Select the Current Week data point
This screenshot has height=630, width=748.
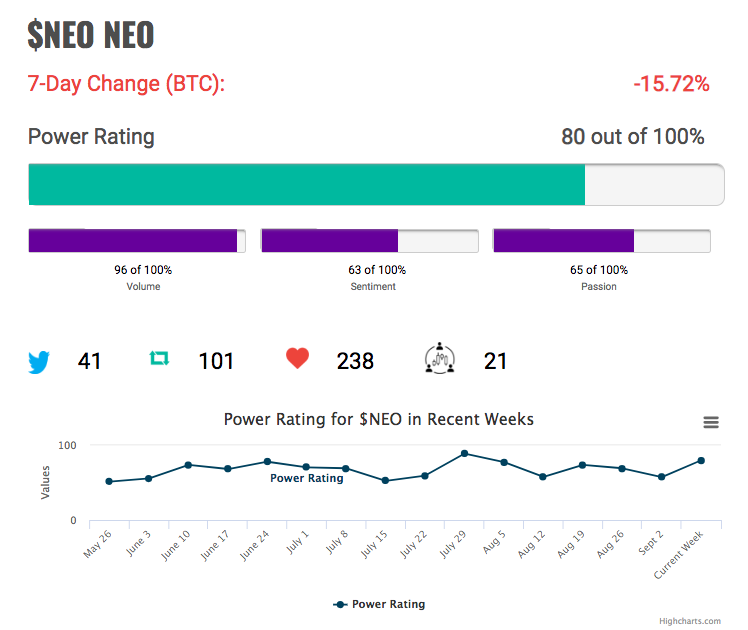(701, 461)
